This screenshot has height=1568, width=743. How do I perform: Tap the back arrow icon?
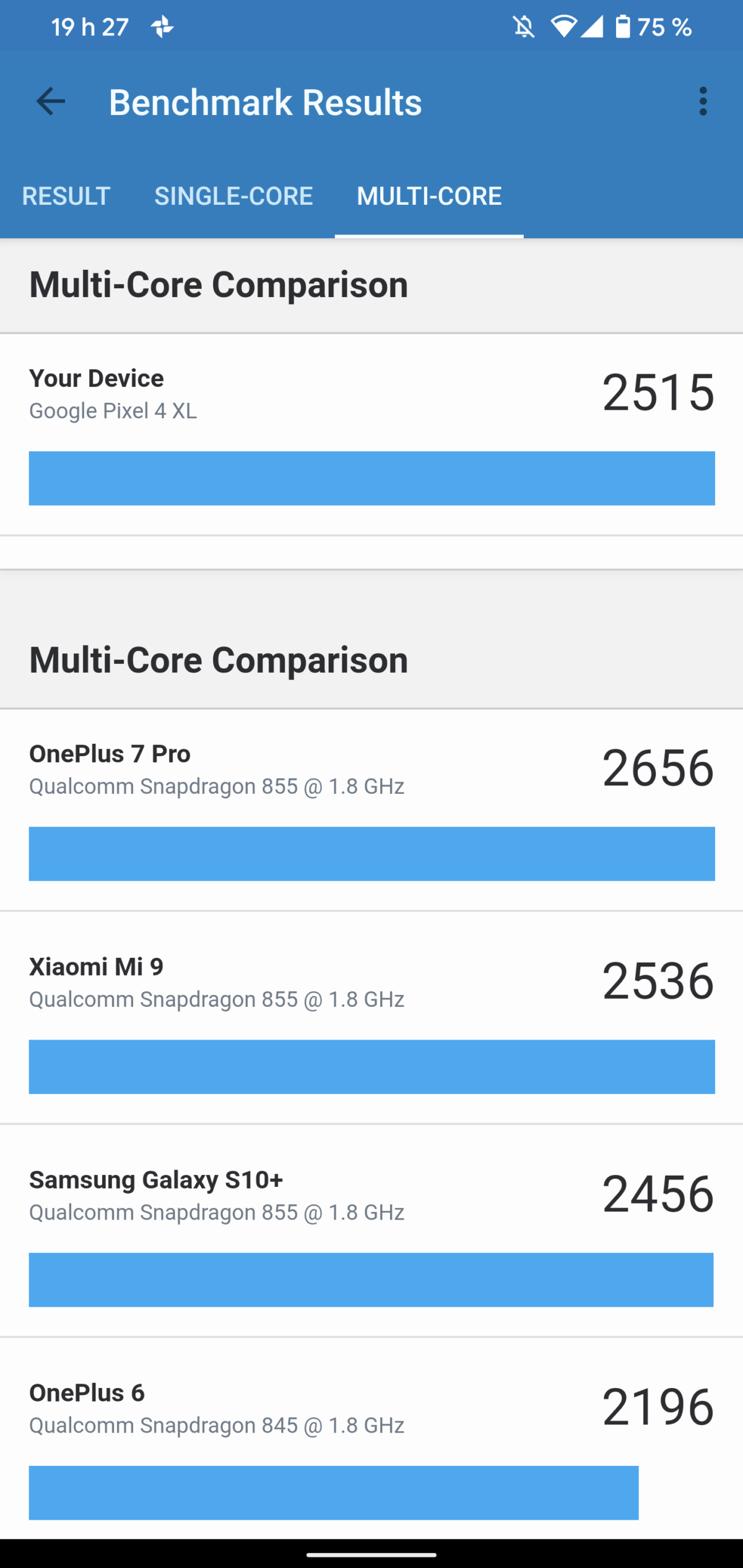[51, 101]
